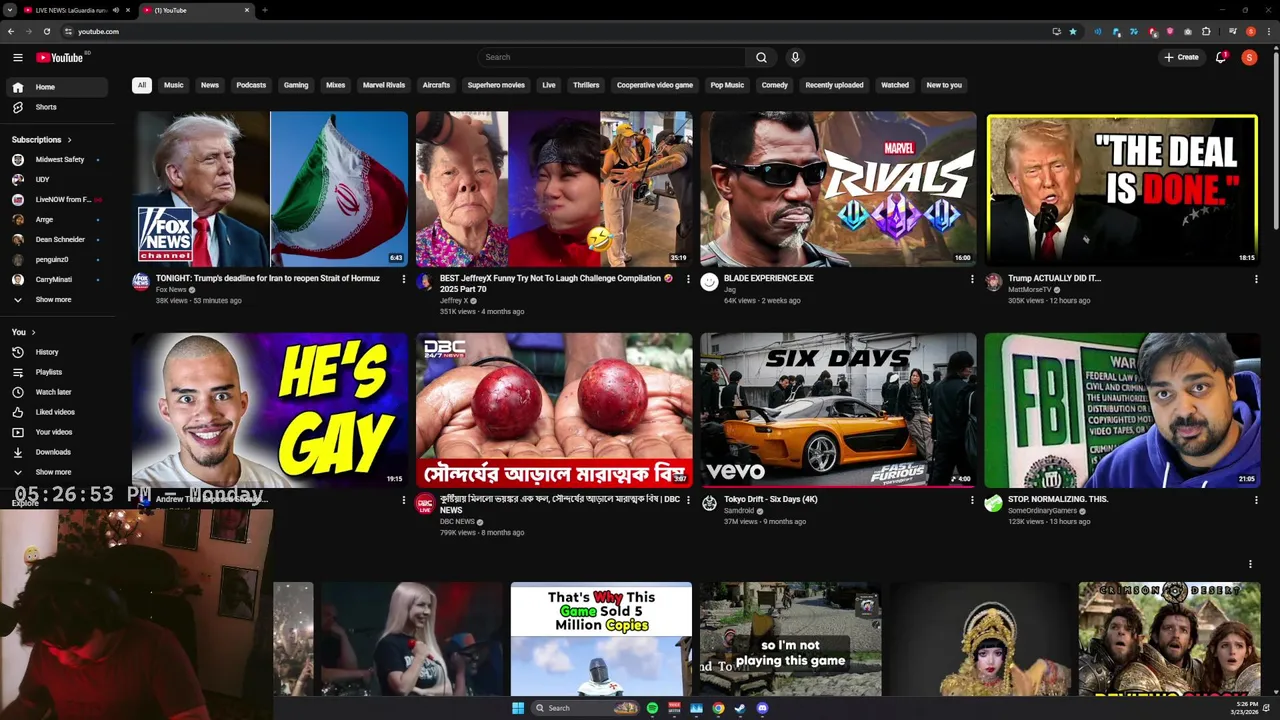Bookmark page with star icon
The height and width of the screenshot is (720, 1280).
click(1073, 31)
